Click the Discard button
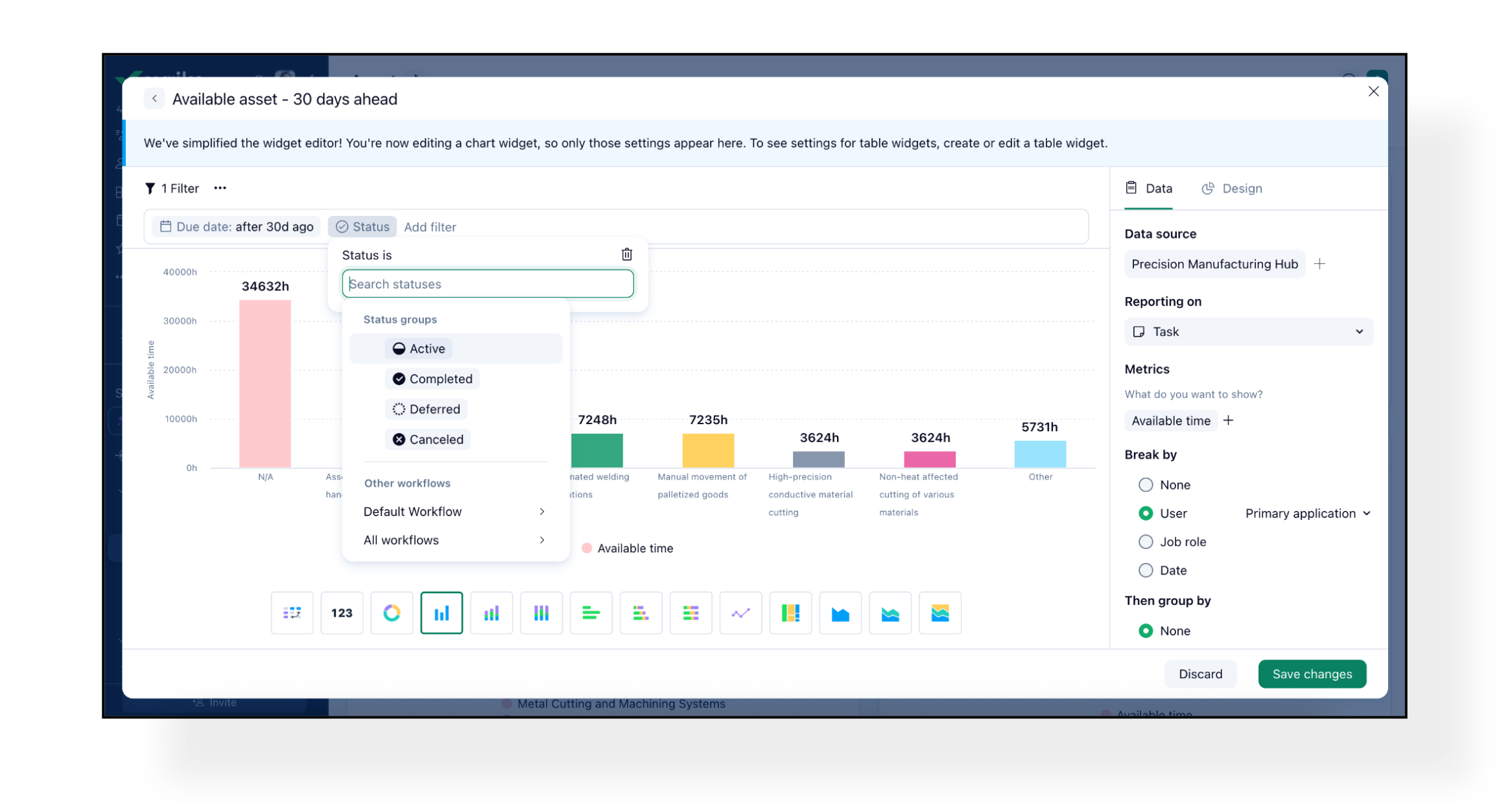Image resolution: width=1512 pixels, height=804 pixels. pyautogui.click(x=1200, y=674)
